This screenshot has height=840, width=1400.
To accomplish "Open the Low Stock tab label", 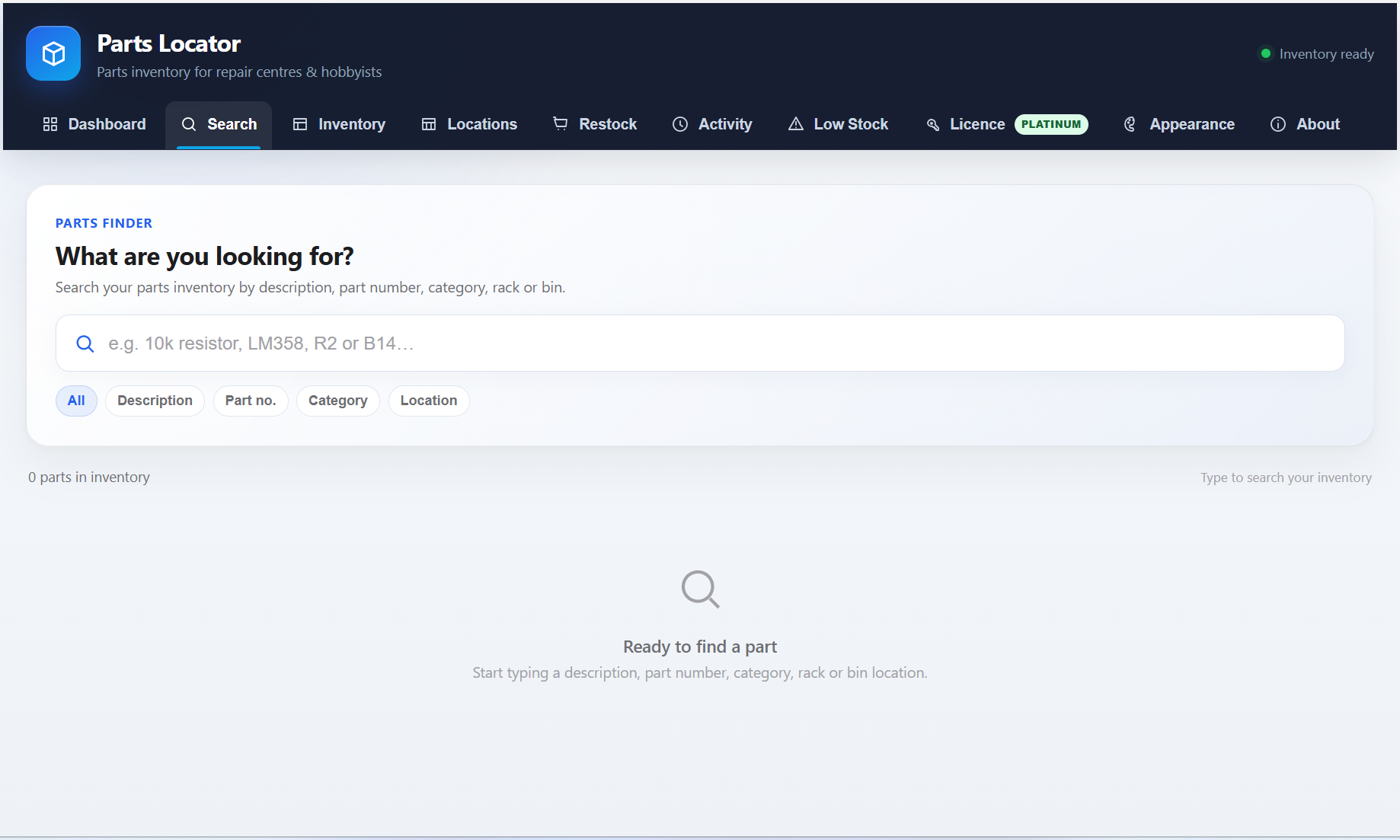I will [851, 124].
